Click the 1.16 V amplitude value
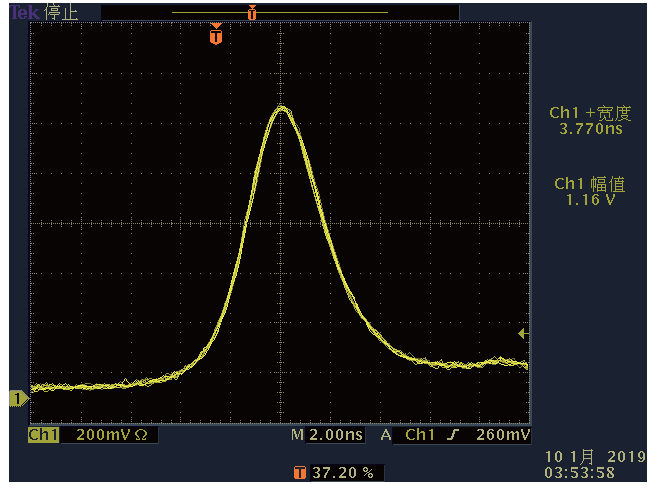The image size is (661, 494). tap(590, 199)
